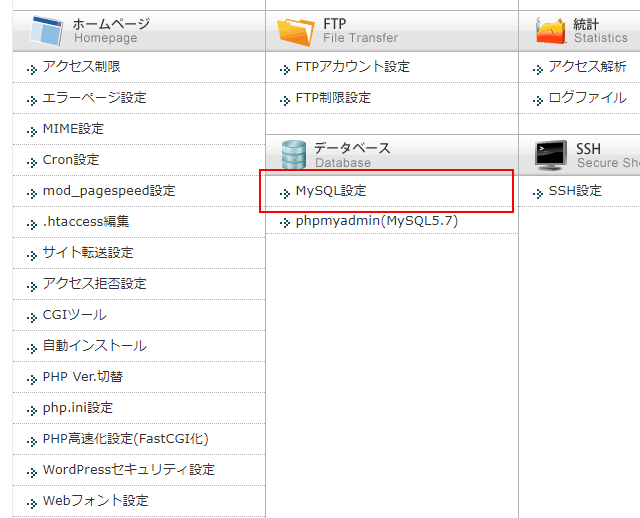
Task: Open mod_pagespeed設定 link
Action: tap(109, 191)
